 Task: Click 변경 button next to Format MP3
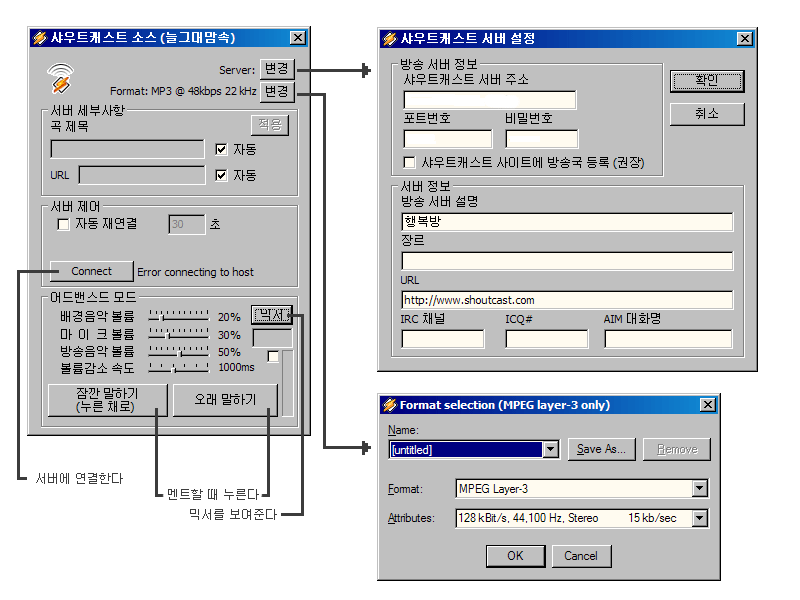277,92
